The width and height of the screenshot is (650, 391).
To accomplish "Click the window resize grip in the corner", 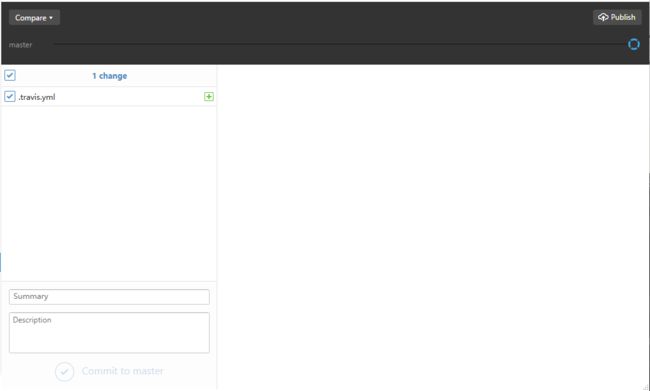I will point(644,387).
